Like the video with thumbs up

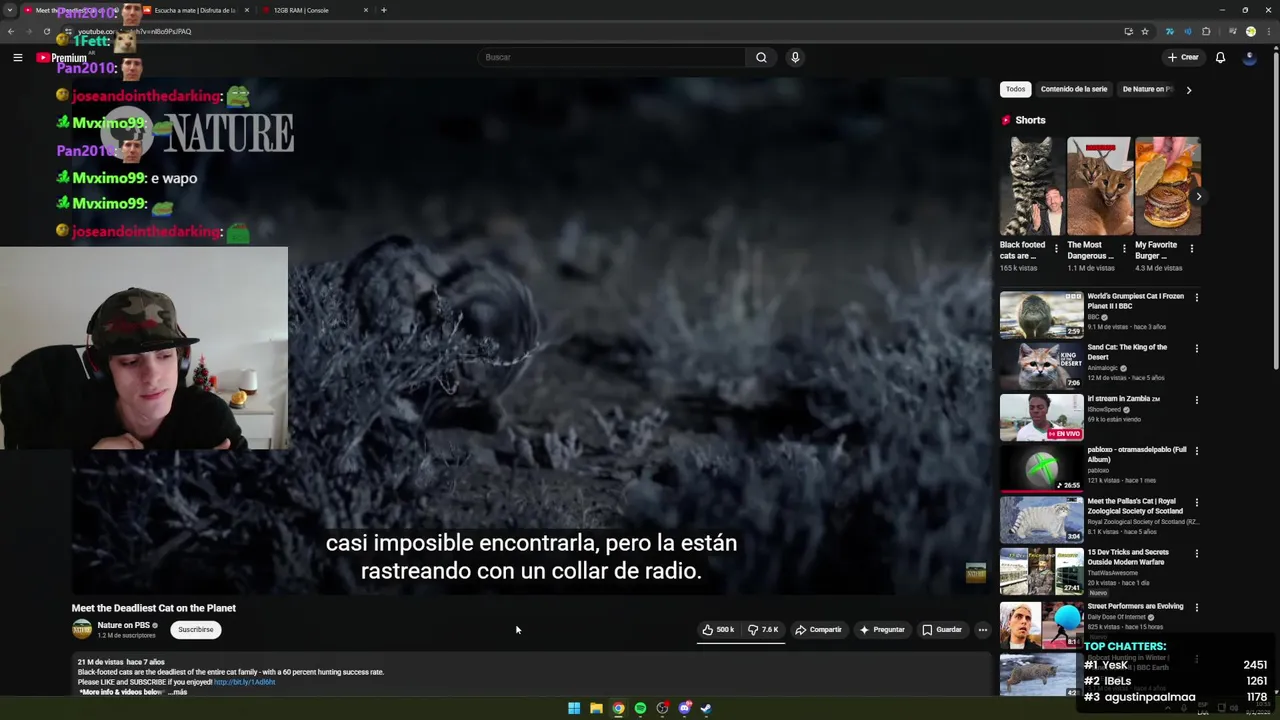[x=718, y=630]
